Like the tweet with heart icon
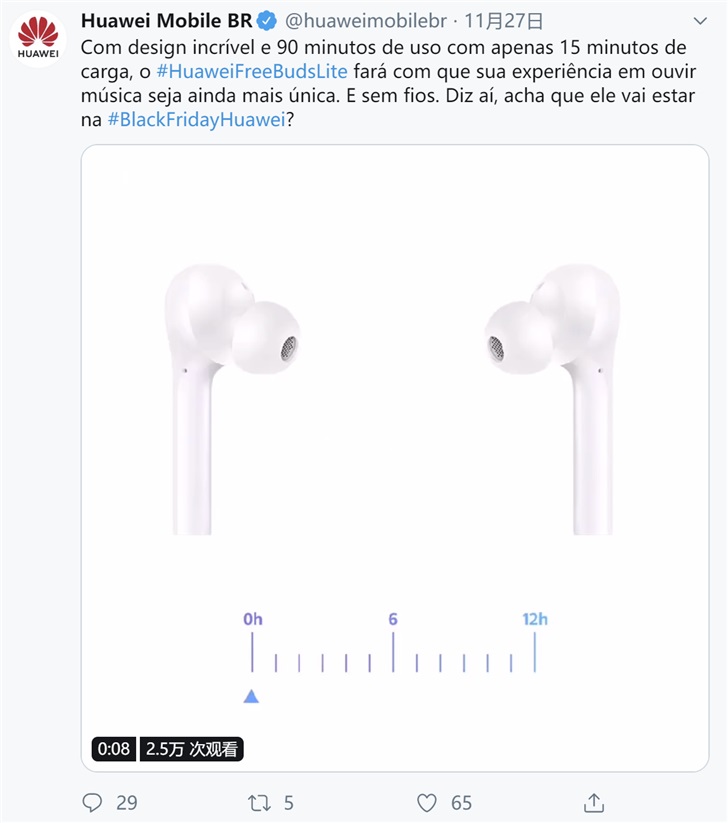The width and height of the screenshot is (728, 823). [427, 803]
